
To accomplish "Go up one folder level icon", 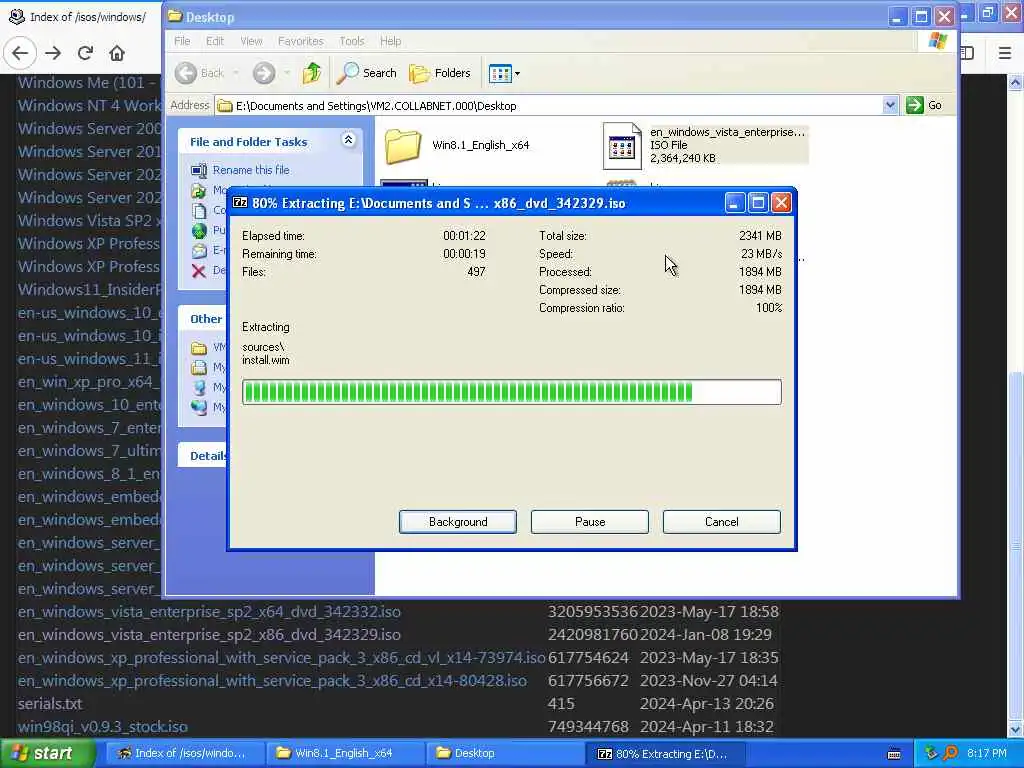I will [312, 73].
